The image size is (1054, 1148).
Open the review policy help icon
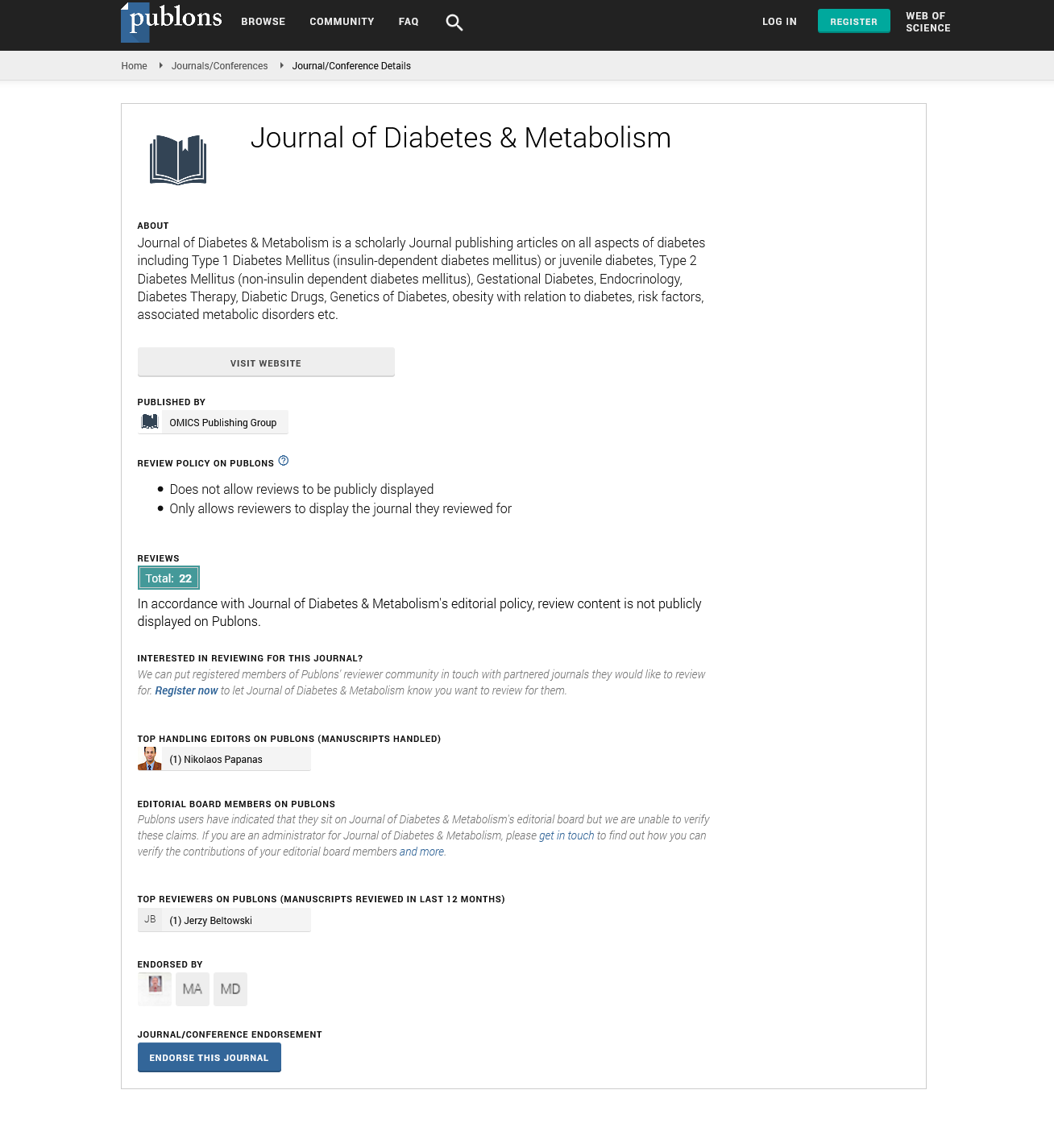(x=284, y=461)
